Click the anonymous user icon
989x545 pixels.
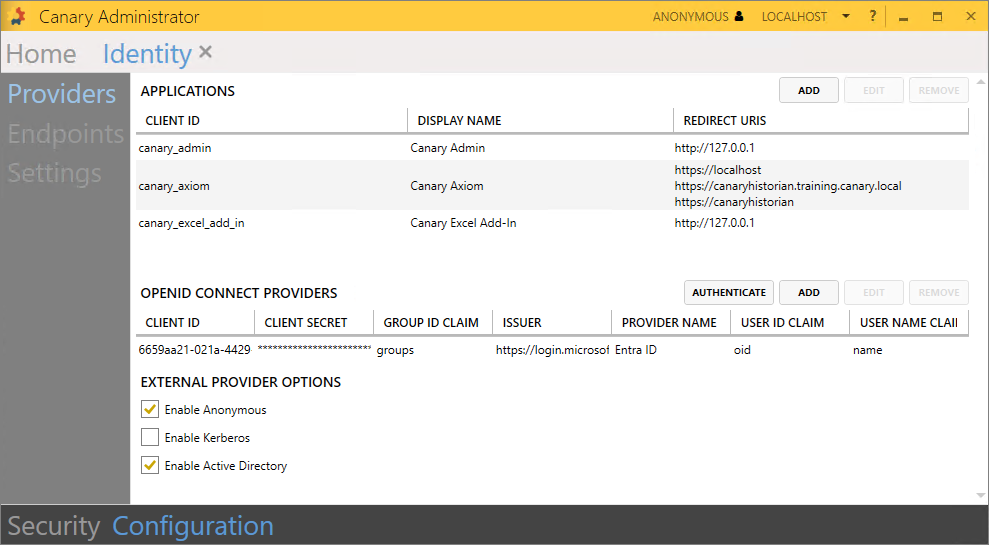(x=739, y=17)
